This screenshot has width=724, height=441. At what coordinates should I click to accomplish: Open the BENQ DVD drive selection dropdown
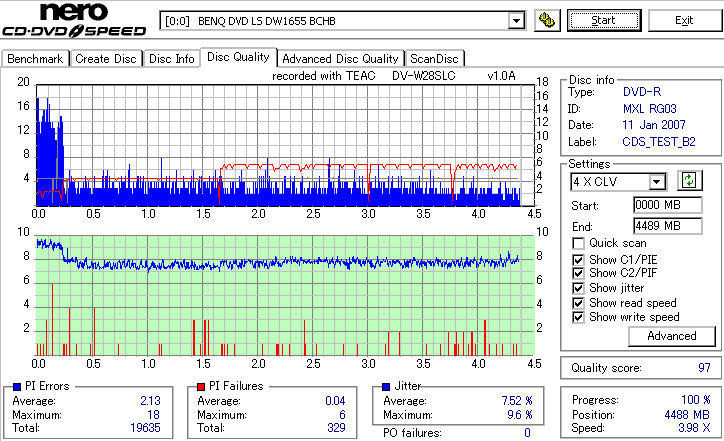point(516,21)
